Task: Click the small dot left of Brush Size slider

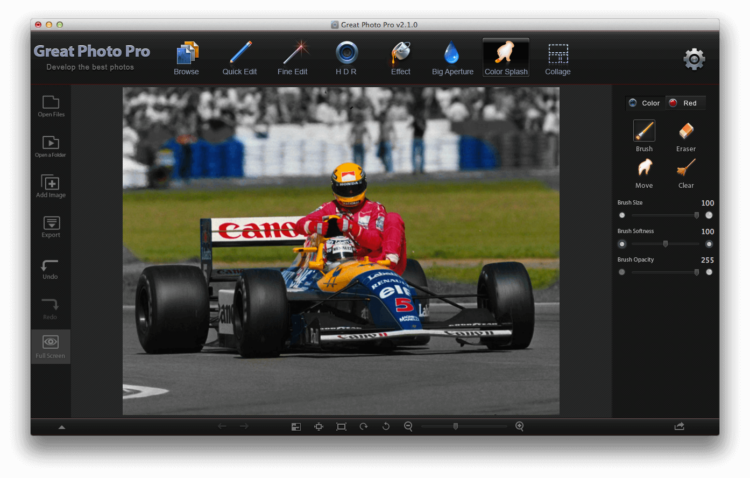Action: (x=622, y=215)
